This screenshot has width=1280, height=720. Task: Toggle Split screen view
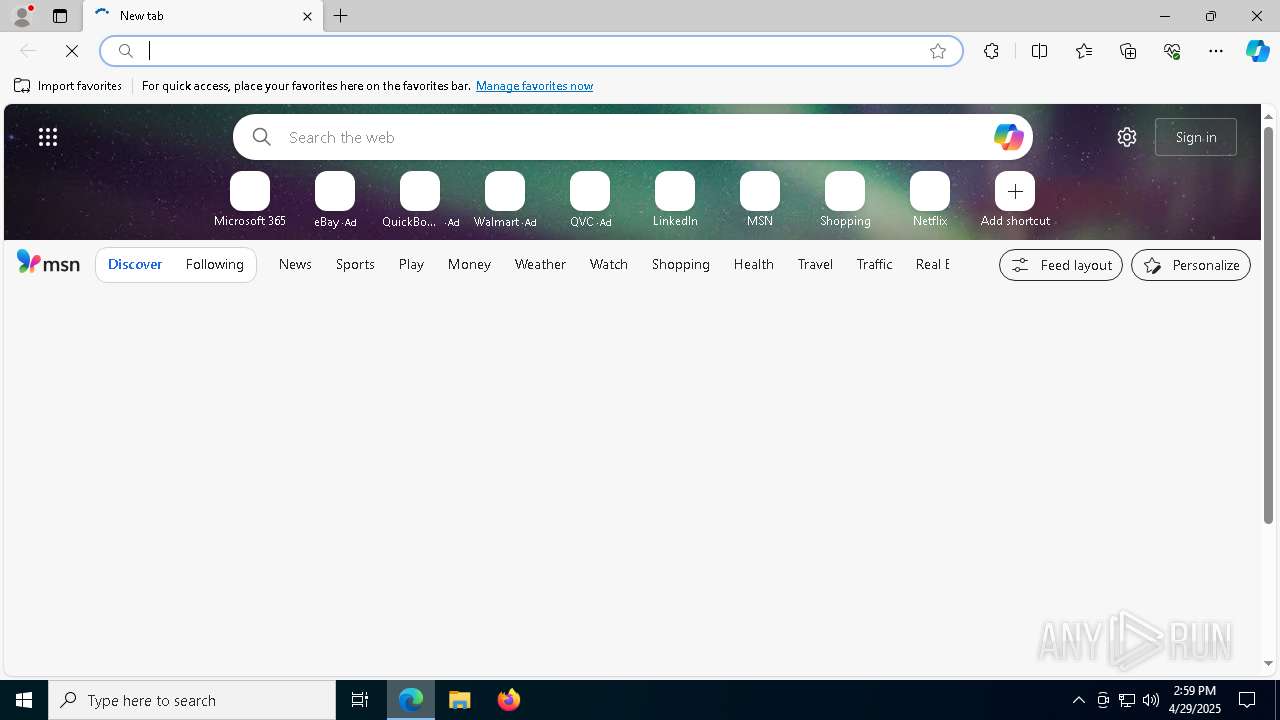click(x=1039, y=51)
